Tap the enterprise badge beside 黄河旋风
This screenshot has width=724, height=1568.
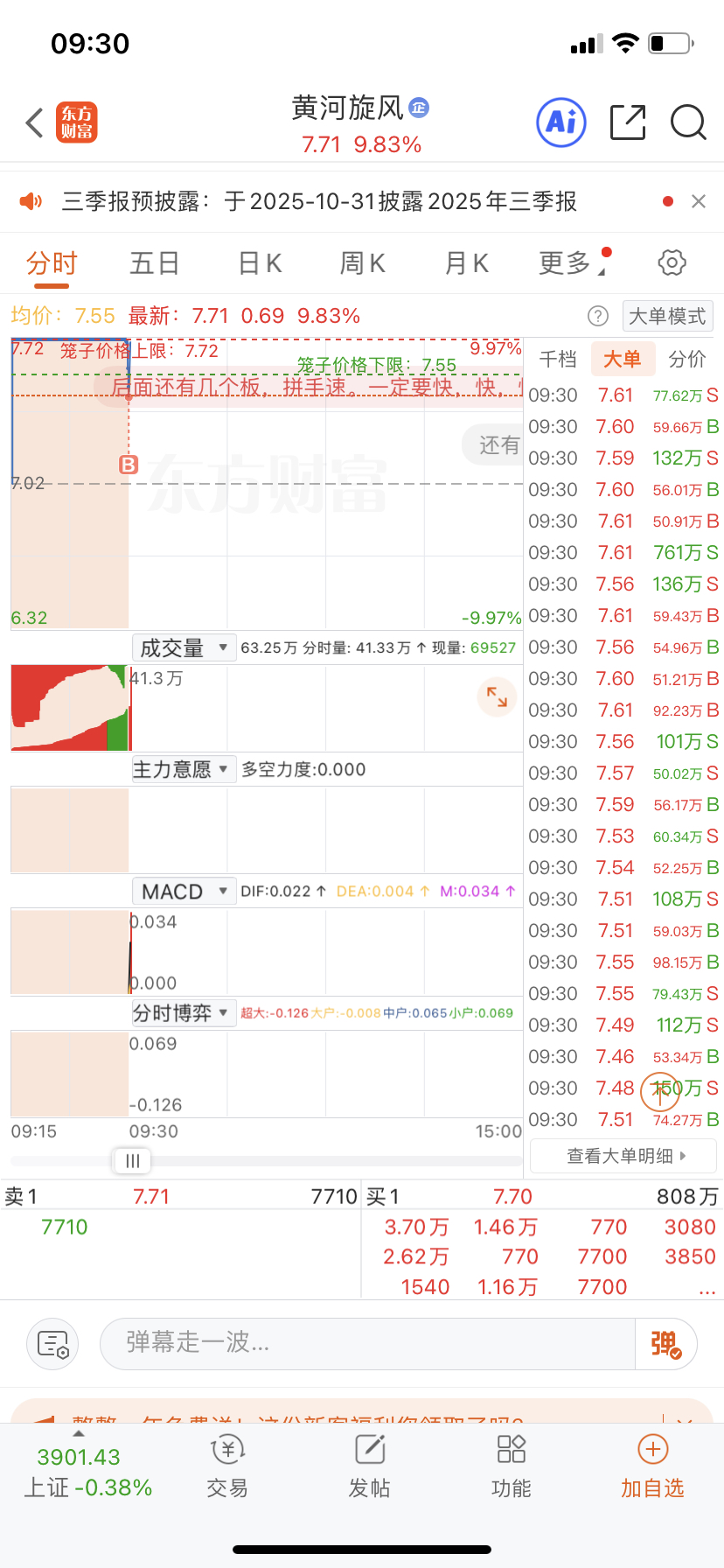pyautogui.click(x=419, y=108)
